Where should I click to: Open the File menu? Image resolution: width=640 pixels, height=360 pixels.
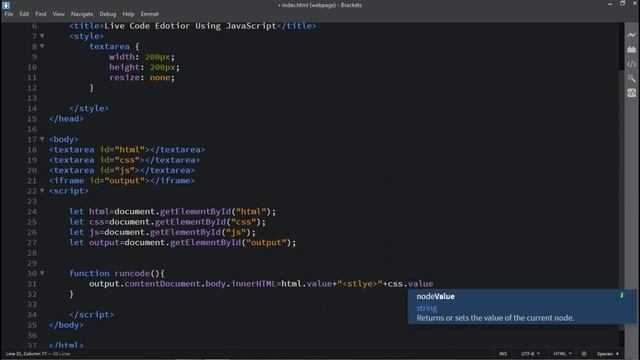click(x=9, y=14)
